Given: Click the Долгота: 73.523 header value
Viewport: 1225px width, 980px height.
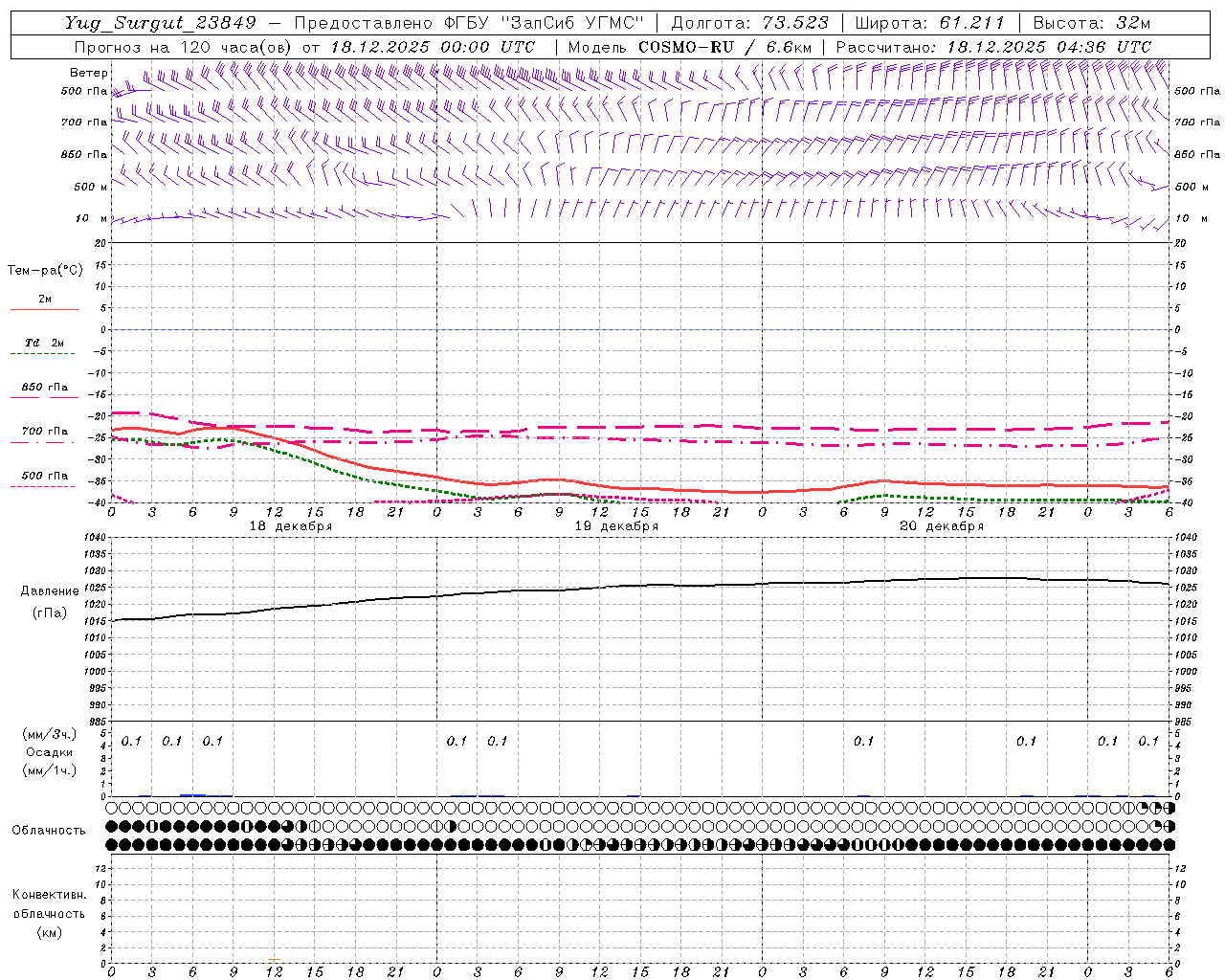Looking at the screenshot, I should click(750, 23).
